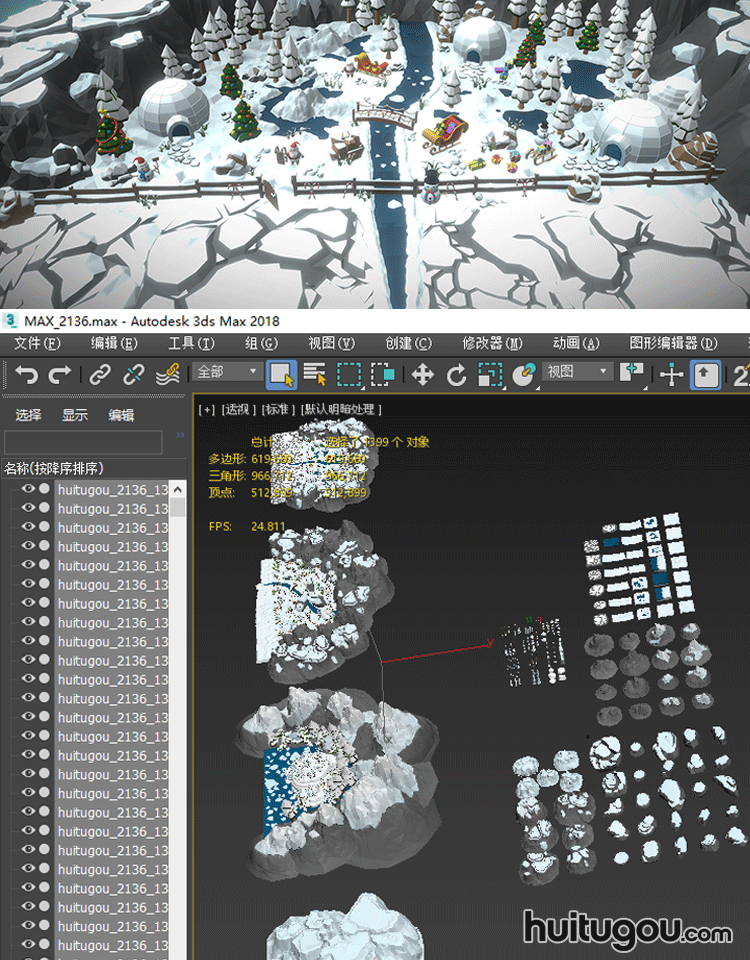Select the Bind to Space Warp tool
This screenshot has width=750, height=960.
pyautogui.click(x=167, y=374)
